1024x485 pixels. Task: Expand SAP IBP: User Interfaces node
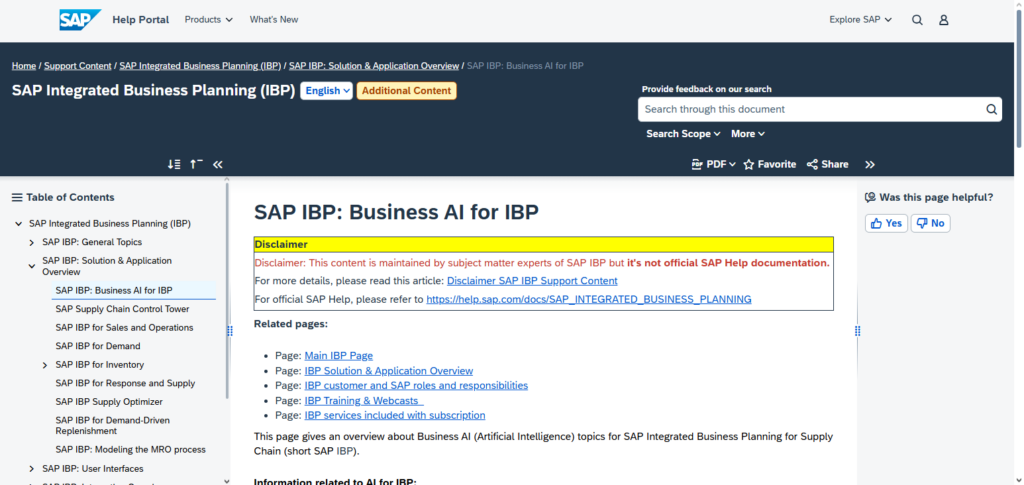[x=31, y=469]
